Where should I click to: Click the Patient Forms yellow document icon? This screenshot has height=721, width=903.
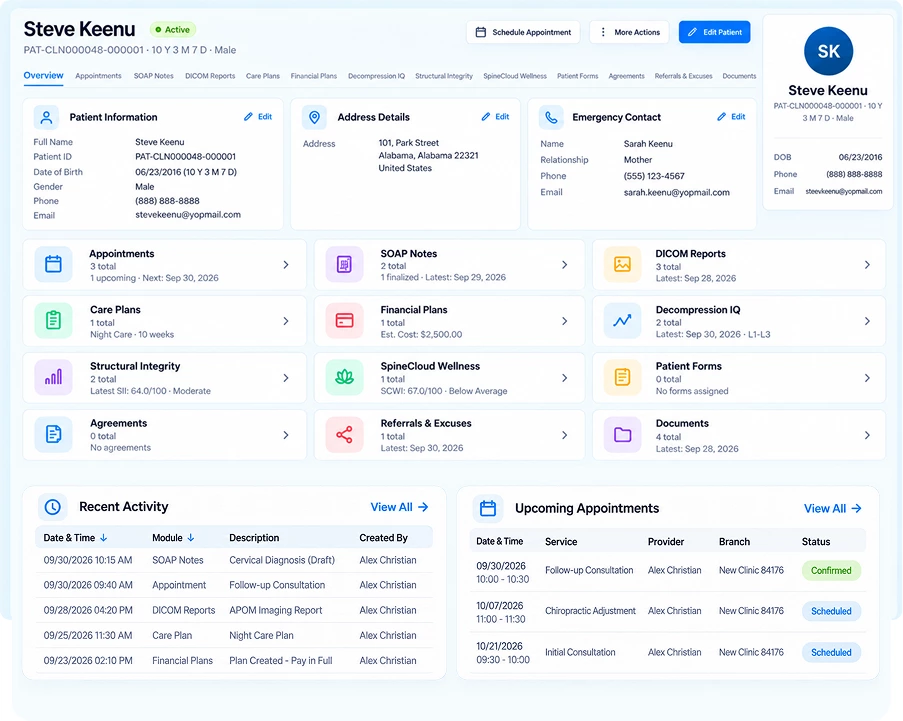[623, 377]
